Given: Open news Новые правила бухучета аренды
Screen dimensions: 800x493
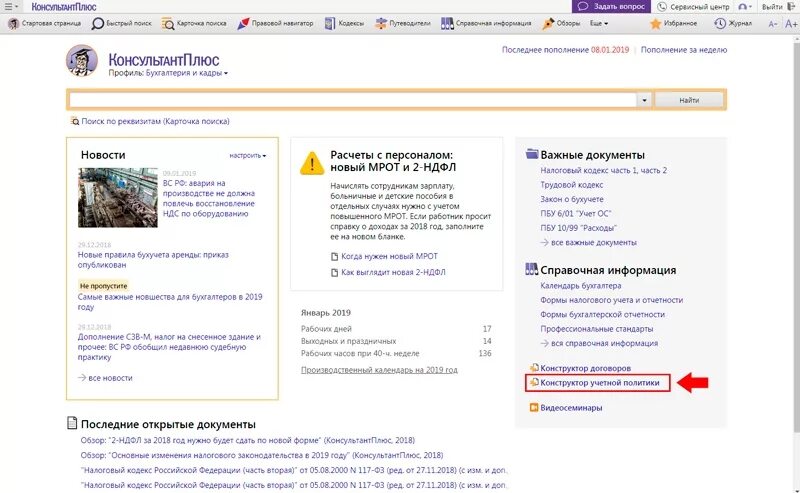Looking at the screenshot, I should coord(153,260).
